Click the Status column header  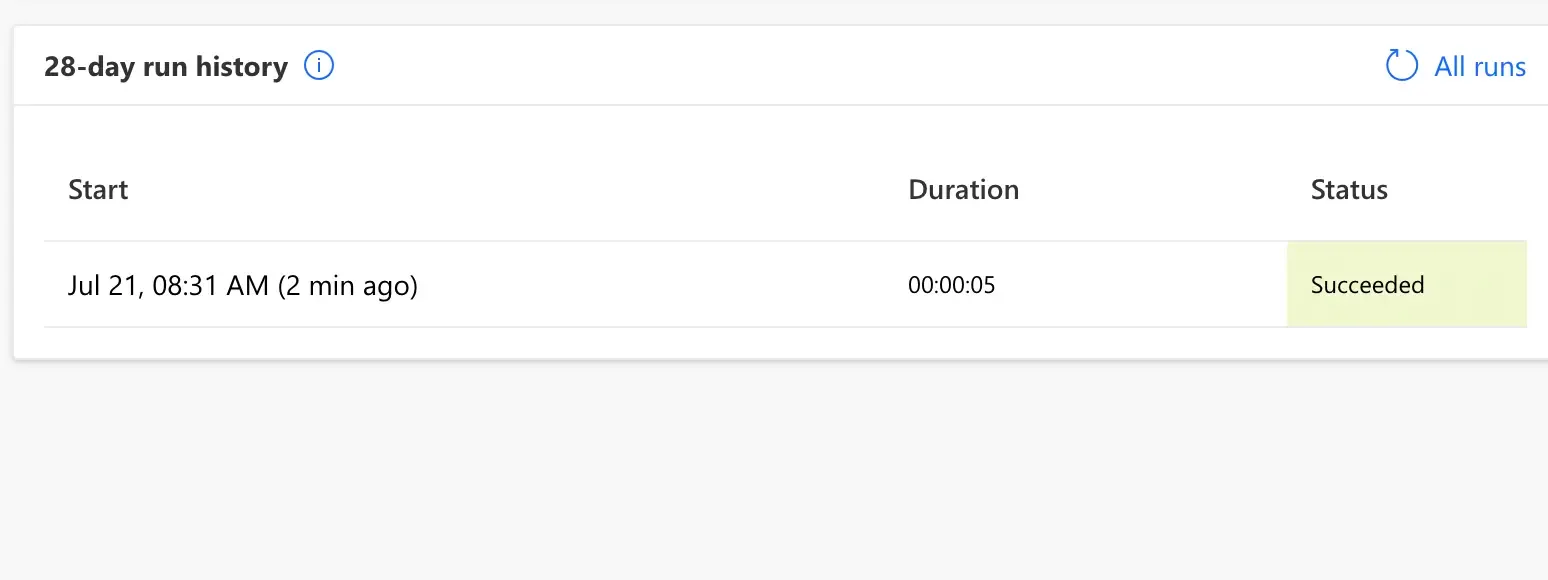click(x=1349, y=190)
